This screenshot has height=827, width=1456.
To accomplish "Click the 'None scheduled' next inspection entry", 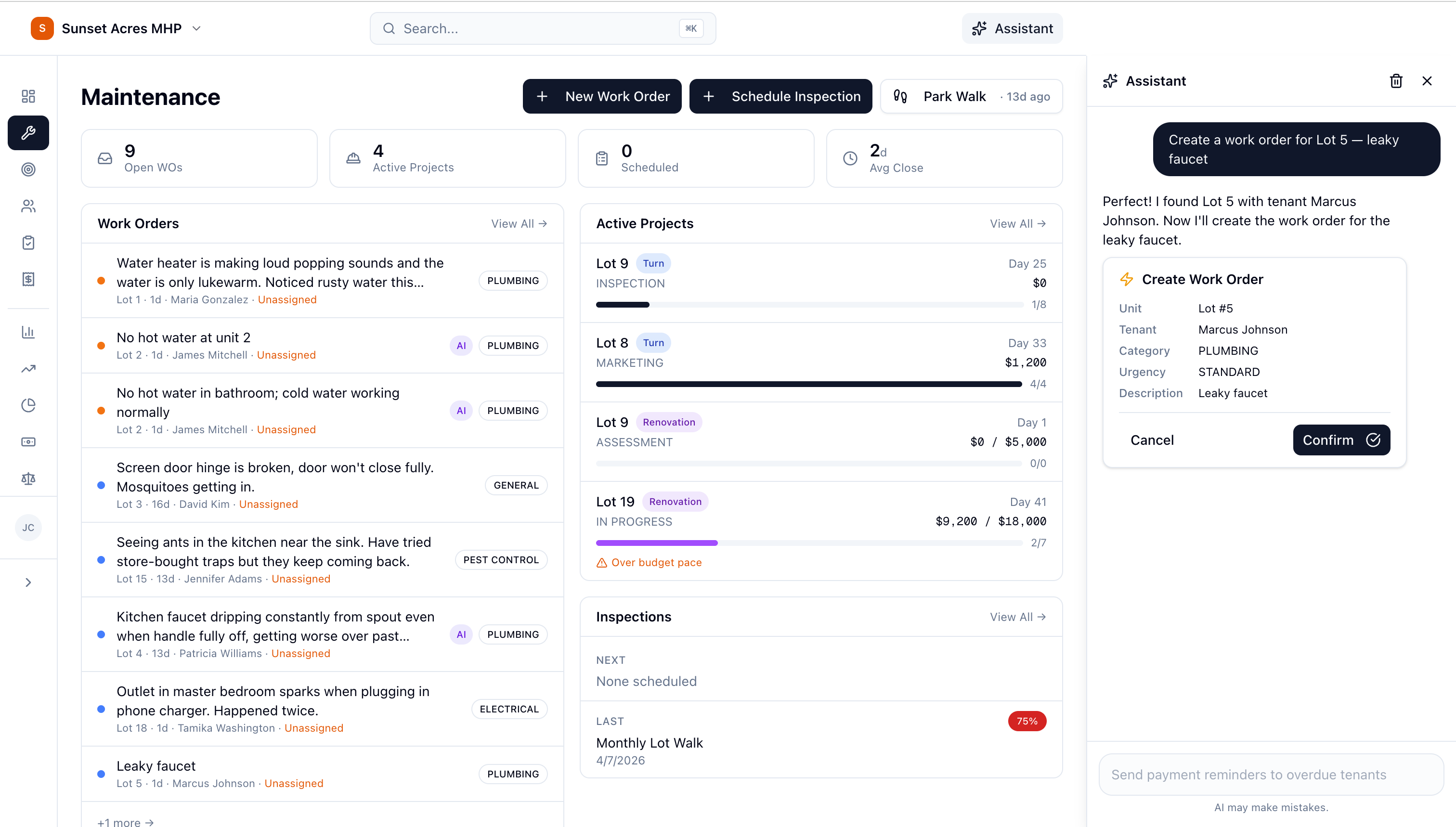I will [646, 682].
